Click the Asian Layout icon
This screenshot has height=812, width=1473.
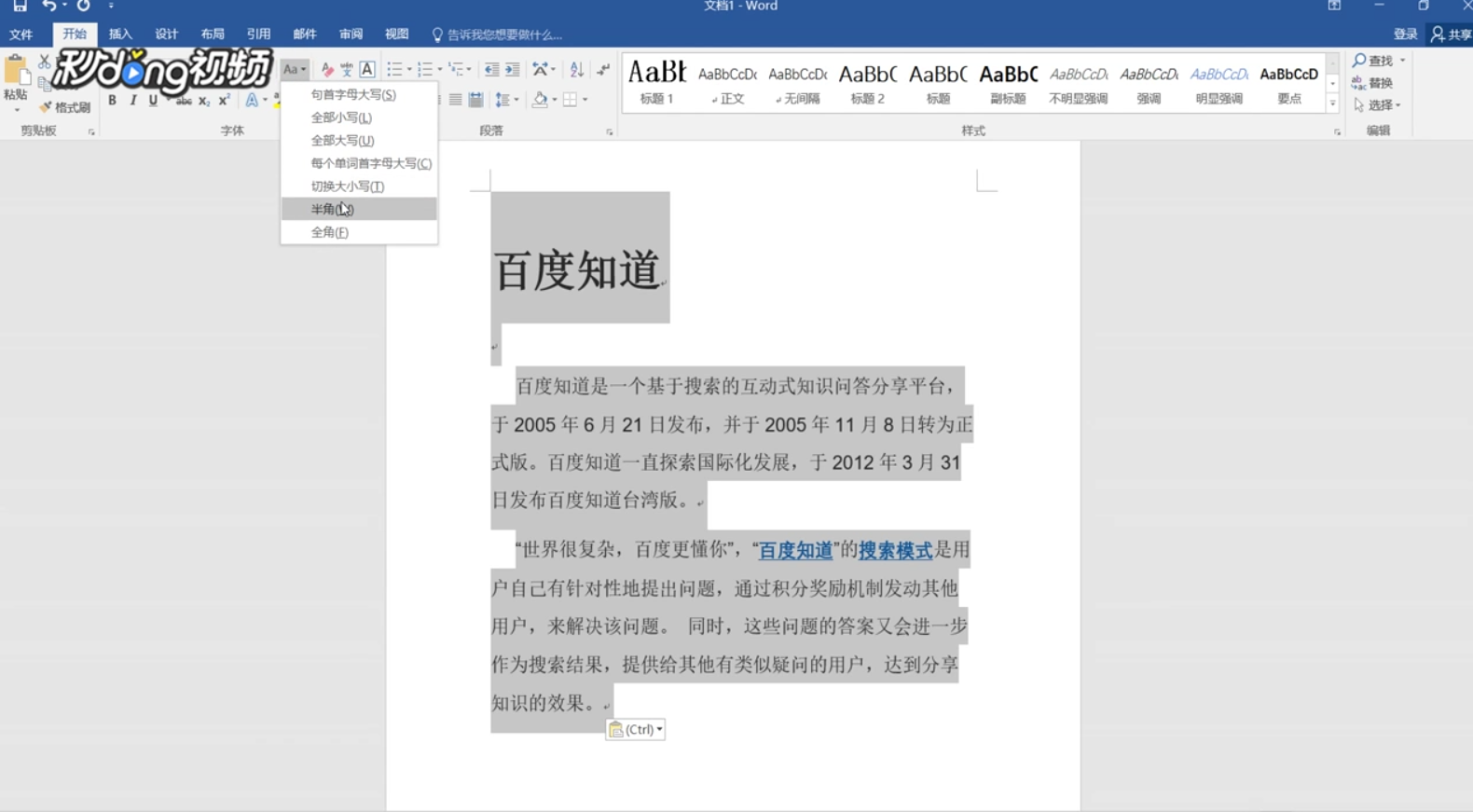tap(541, 69)
